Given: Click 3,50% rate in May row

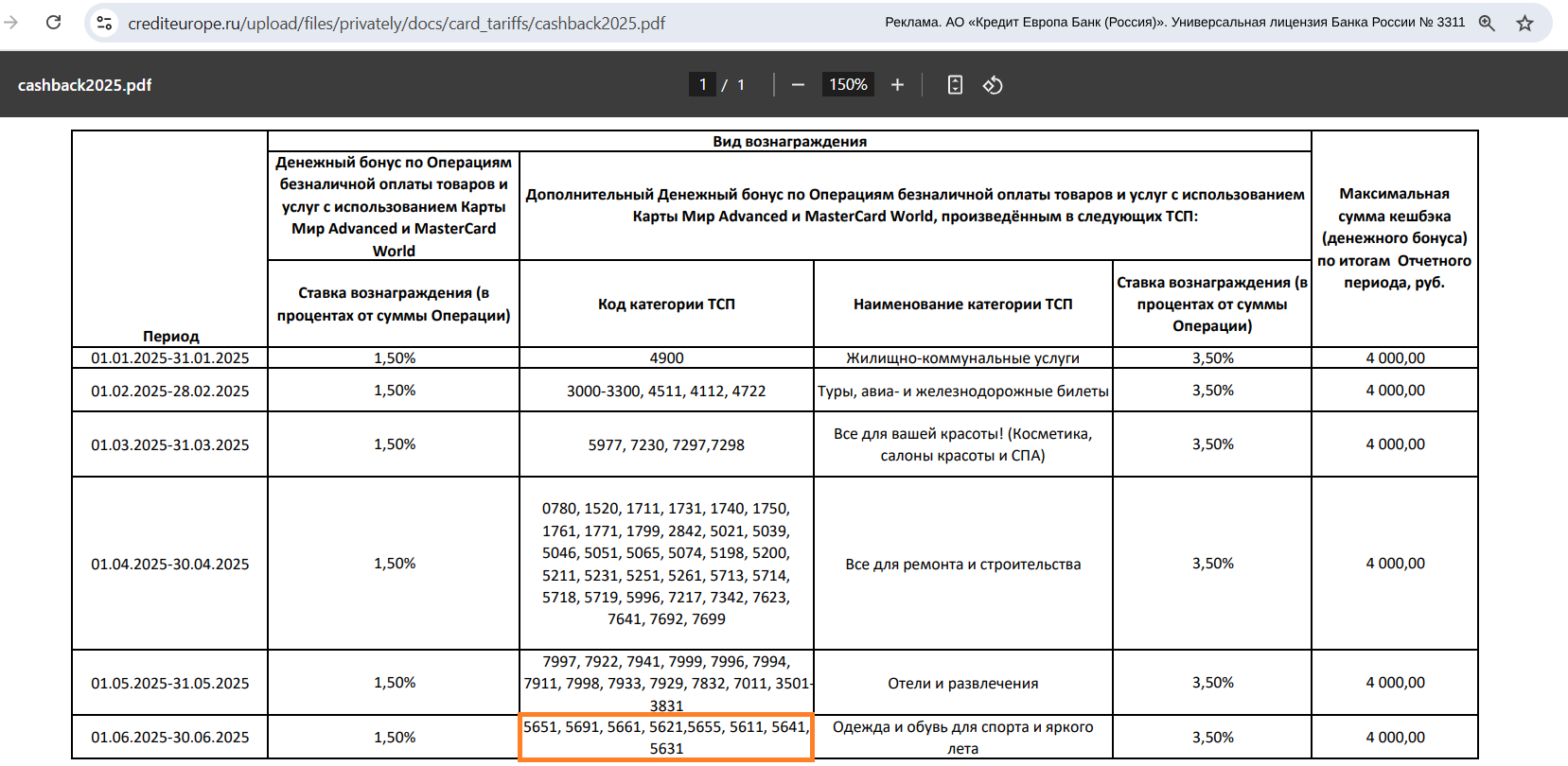Looking at the screenshot, I should pos(1212,683).
